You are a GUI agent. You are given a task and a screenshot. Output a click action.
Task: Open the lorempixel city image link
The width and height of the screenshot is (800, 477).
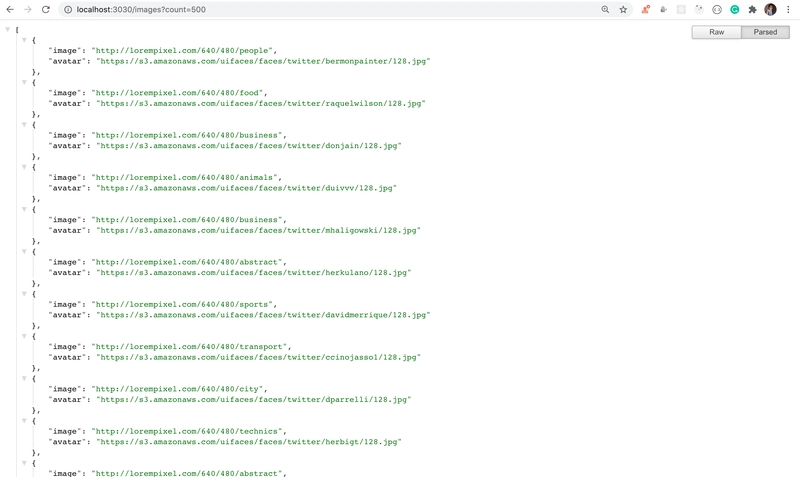tap(177, 389)
